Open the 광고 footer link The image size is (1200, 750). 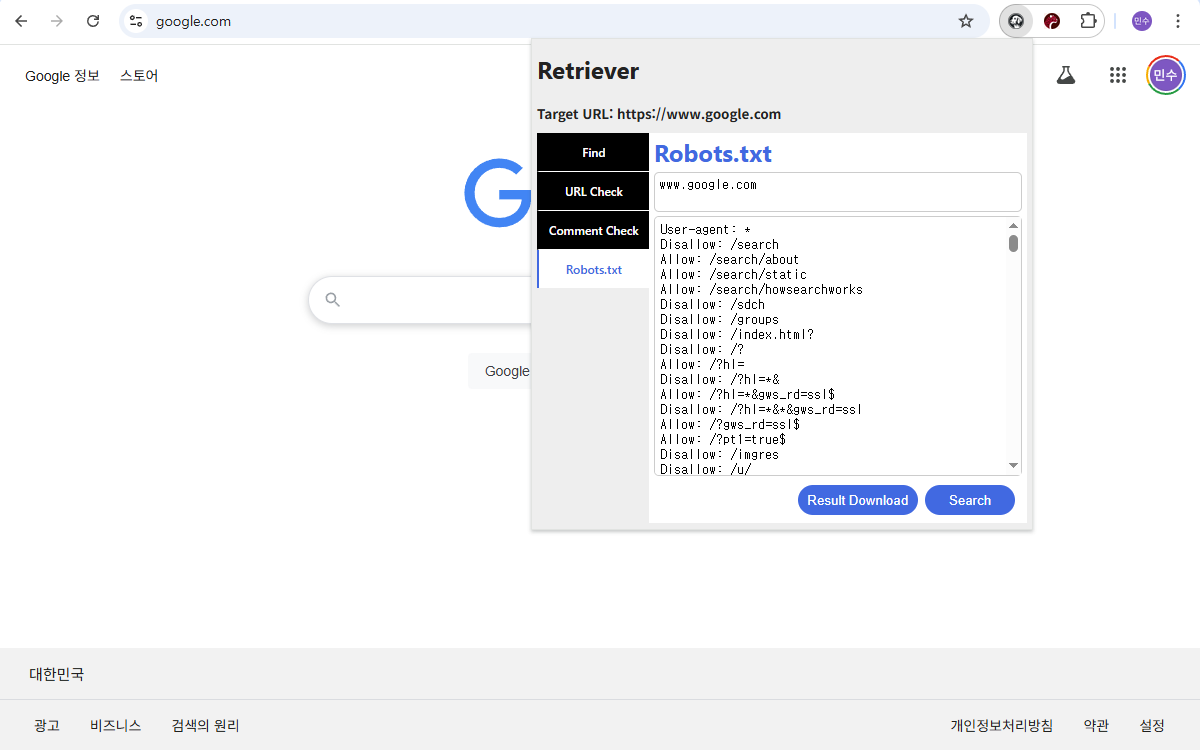[46, 725]
